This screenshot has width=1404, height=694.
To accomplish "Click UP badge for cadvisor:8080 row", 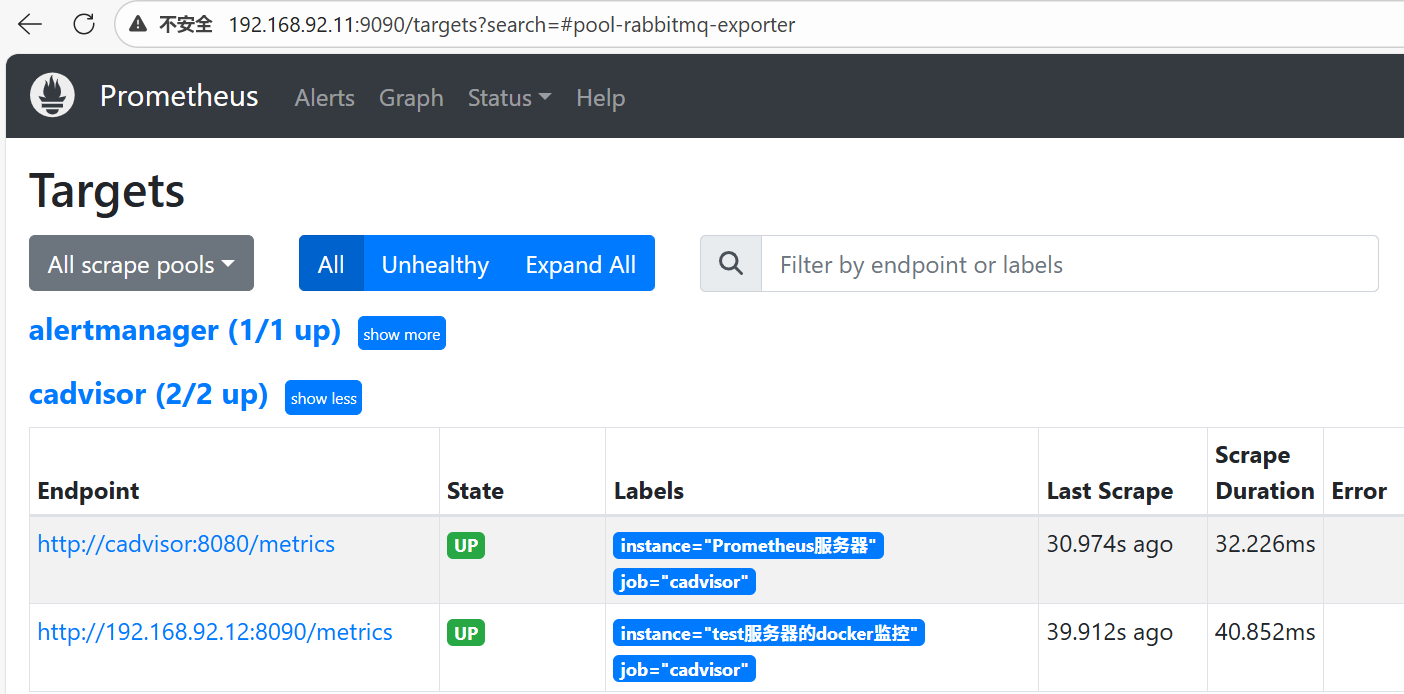I will tap(466, 546).
